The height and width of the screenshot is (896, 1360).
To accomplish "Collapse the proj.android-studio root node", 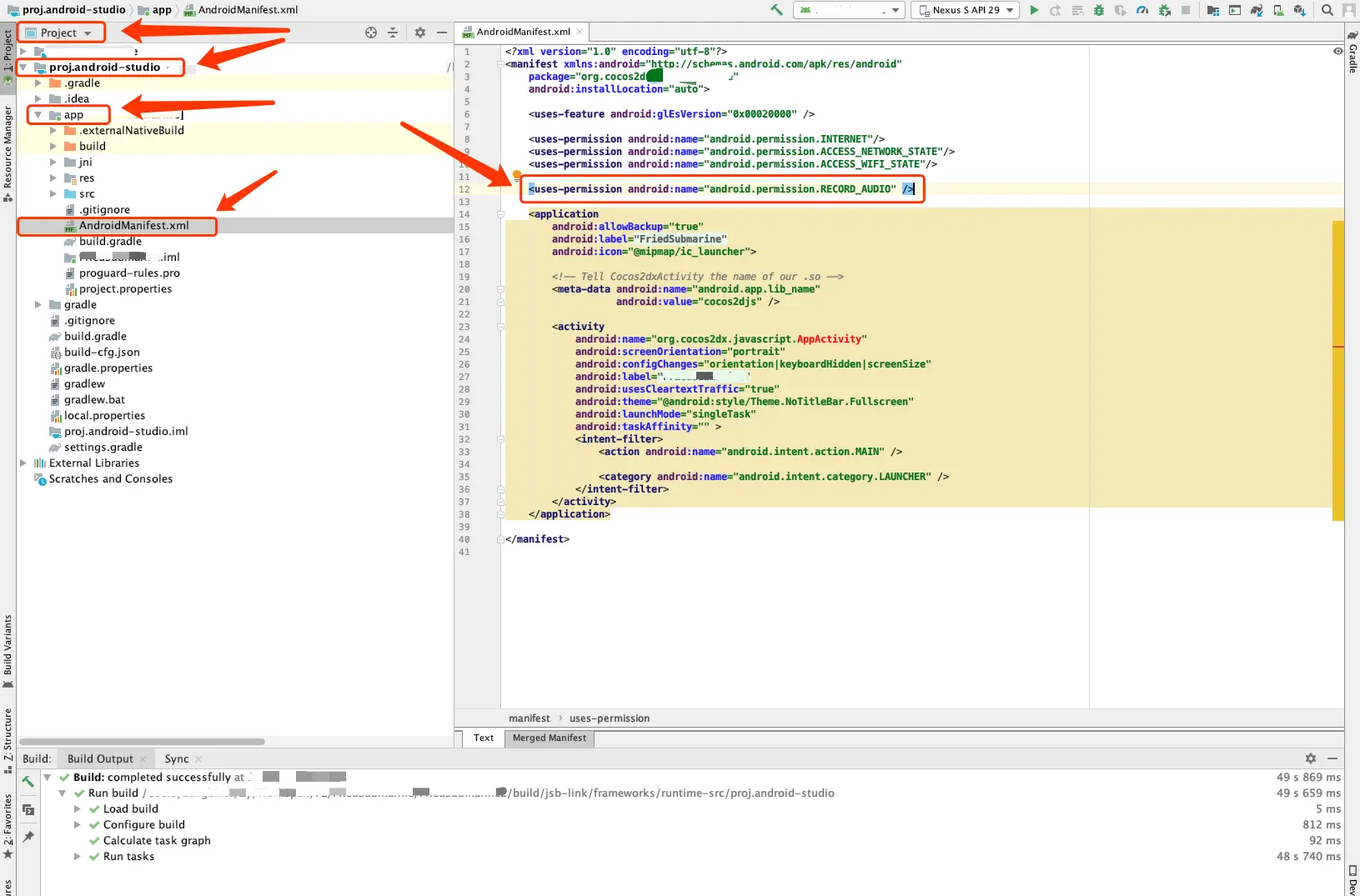I will [23, 67].
